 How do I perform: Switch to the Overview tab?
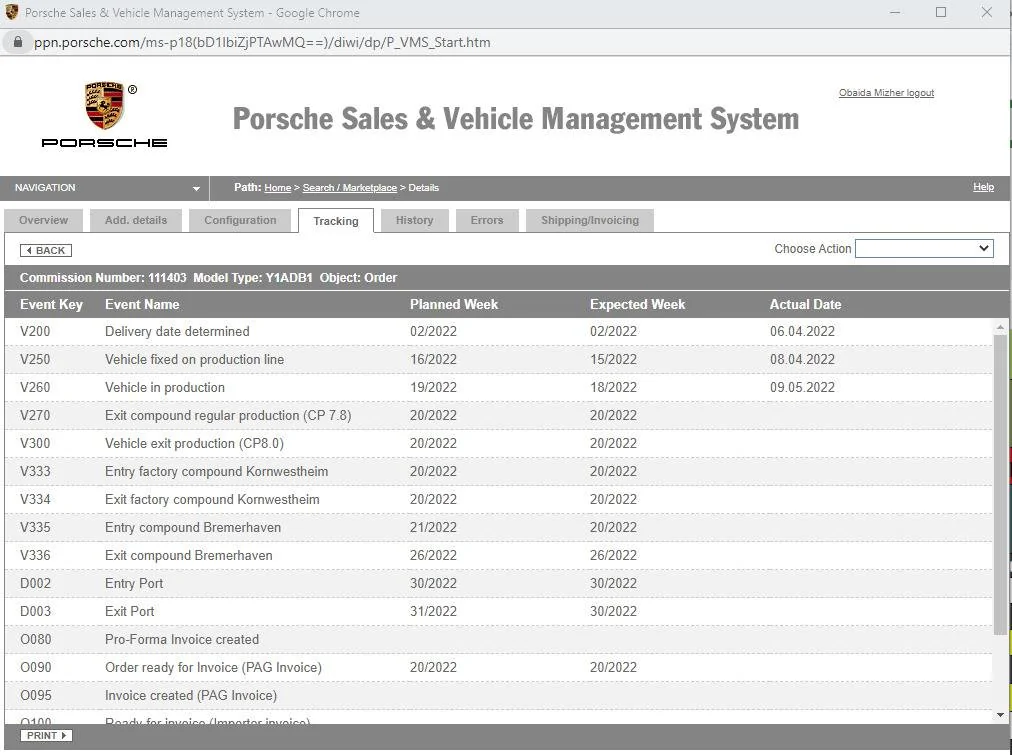[x=43, y=220]
